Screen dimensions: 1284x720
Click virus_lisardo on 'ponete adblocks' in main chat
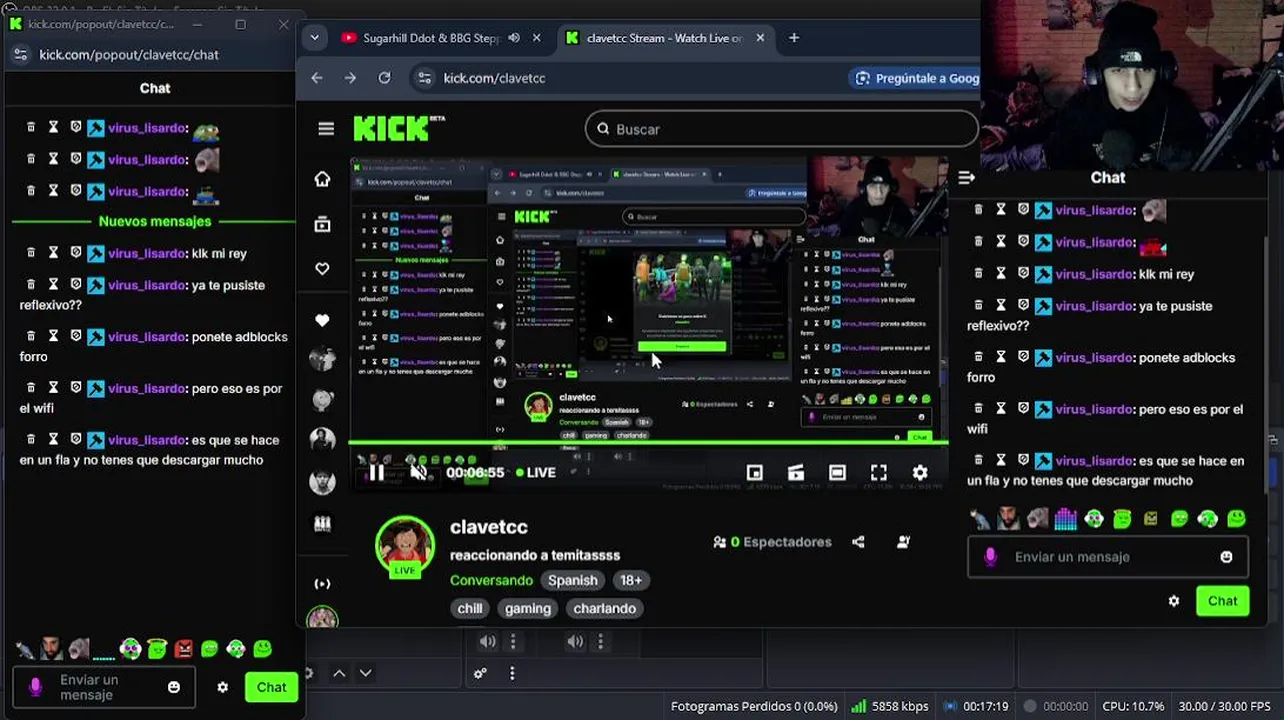pyautogui.click(x=1094, y=357)
